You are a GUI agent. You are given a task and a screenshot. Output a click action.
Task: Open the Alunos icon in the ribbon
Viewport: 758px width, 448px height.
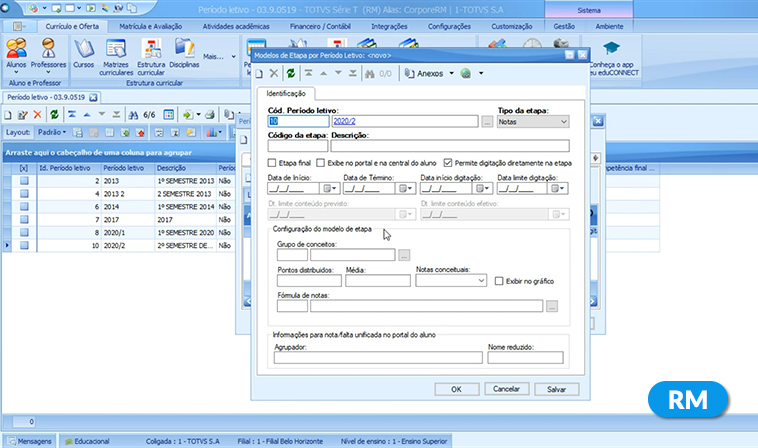(16, 54)
